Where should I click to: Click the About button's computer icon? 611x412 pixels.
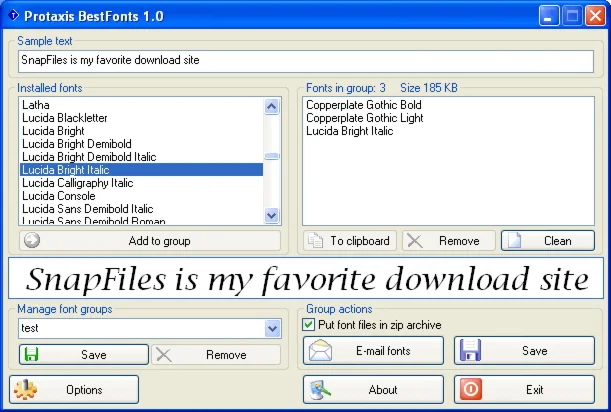(x=320, y=390)
